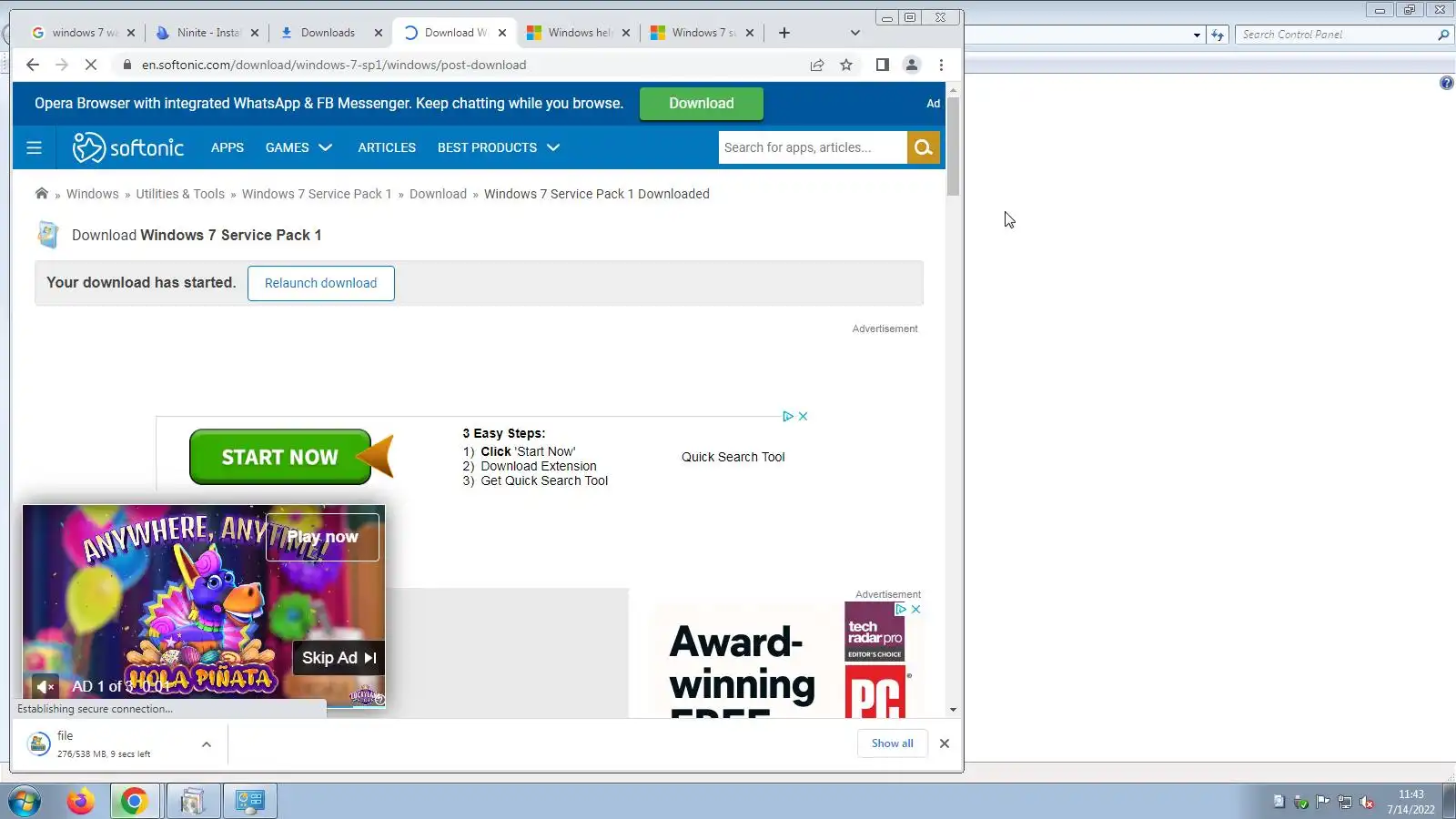
Task: Open Chrome three-dot menu
Action: [941, 65]
